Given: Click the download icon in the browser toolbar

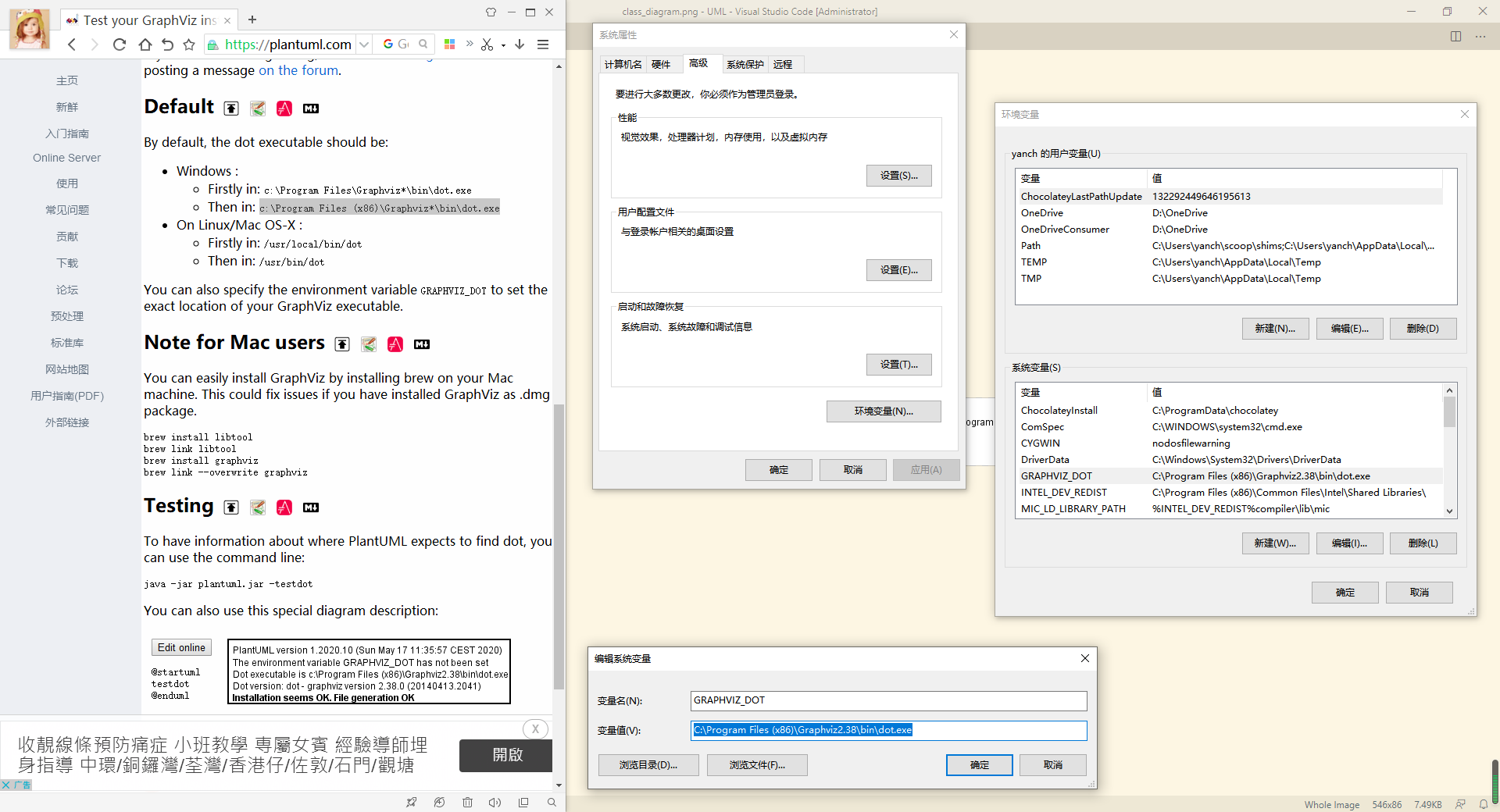Looking at the screenshot, I should coord(519,45).
